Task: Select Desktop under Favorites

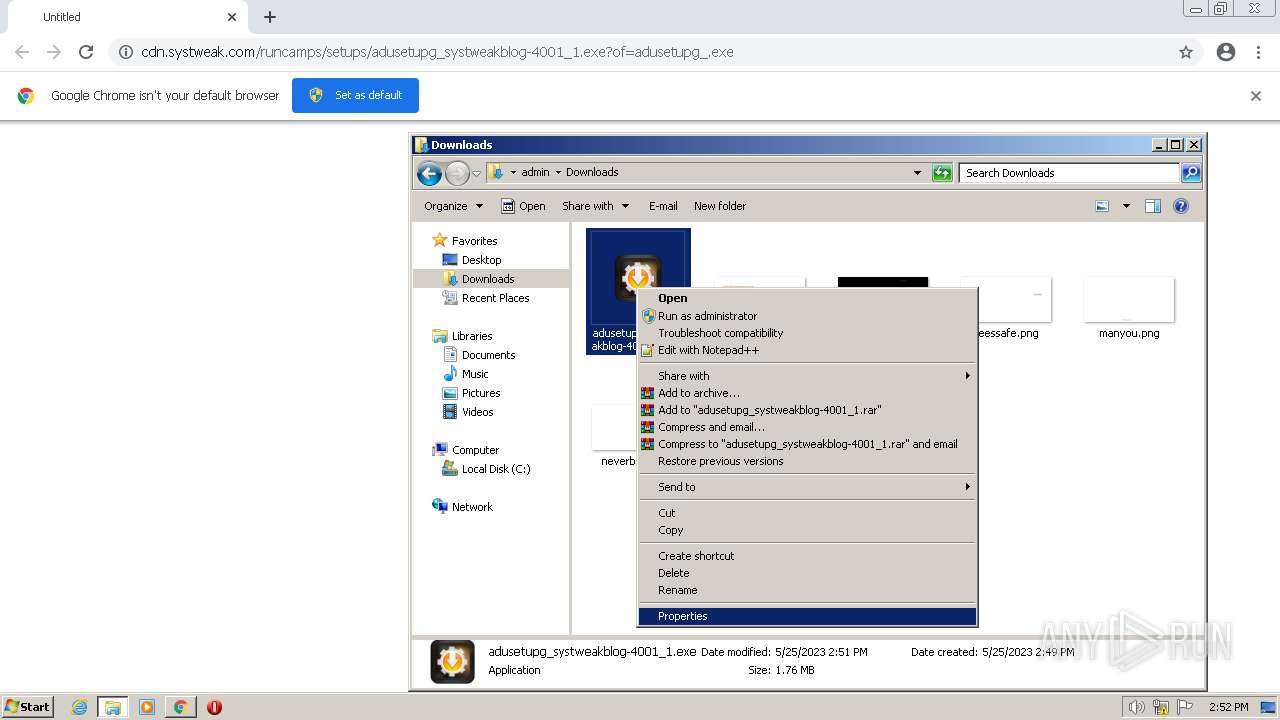Action: click(472, 260)
